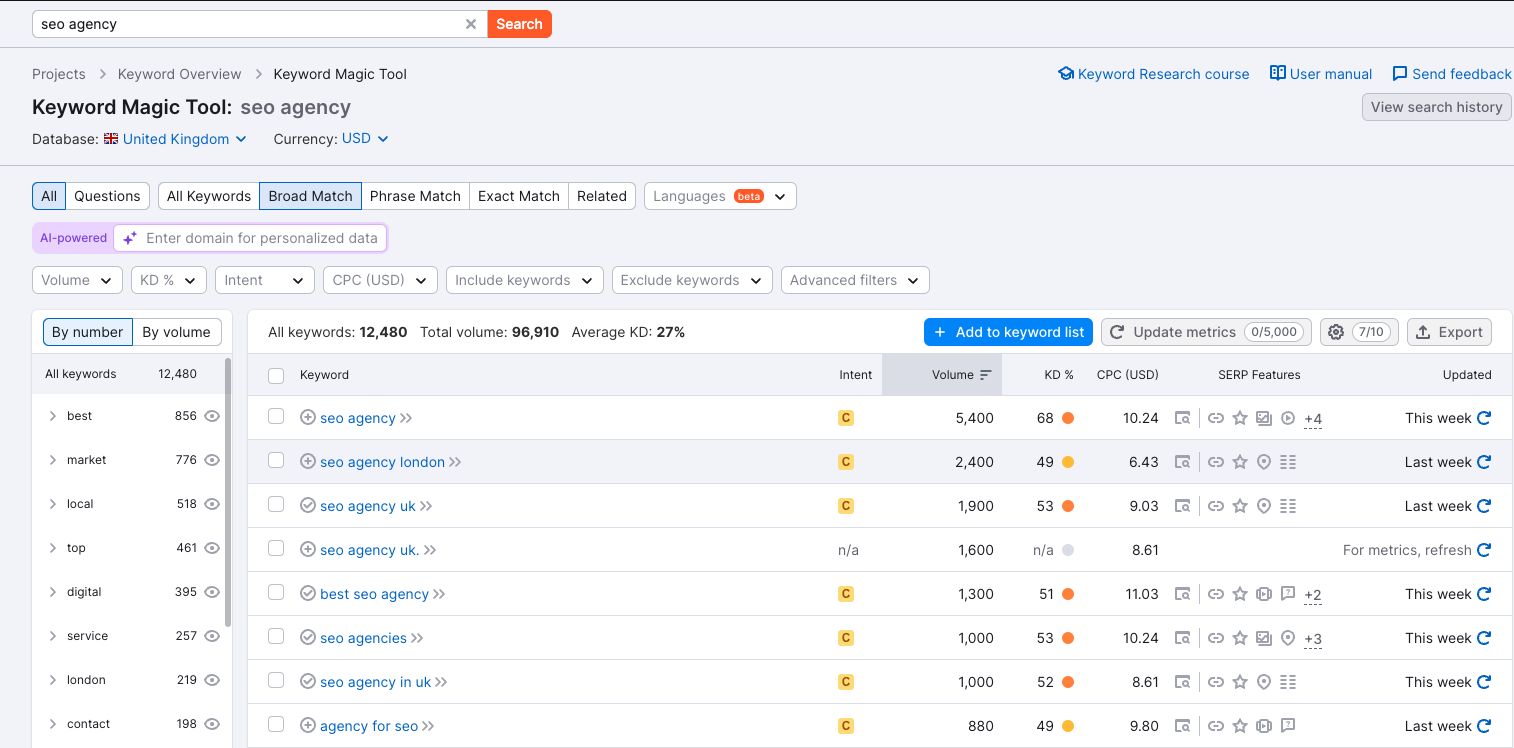The image size is (1514, 748).
Task: Switch to the Questions tab
Action: coord(107,195)
